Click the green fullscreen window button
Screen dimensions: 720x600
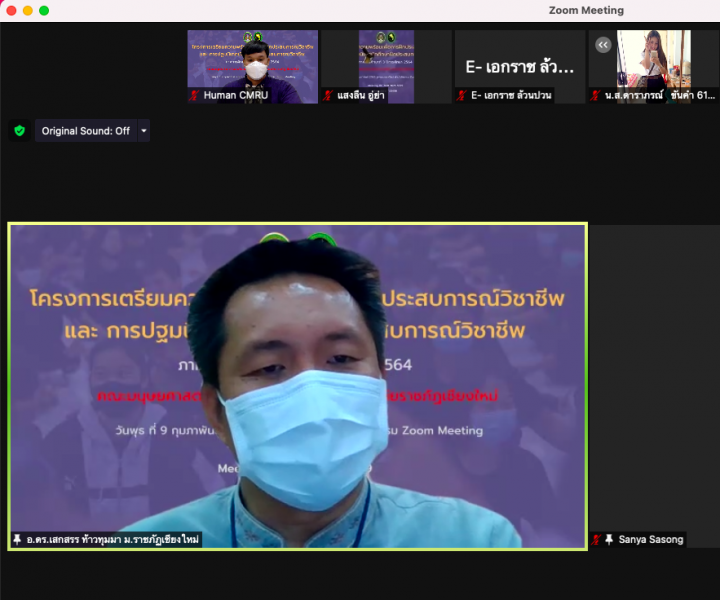coord(44,10)
